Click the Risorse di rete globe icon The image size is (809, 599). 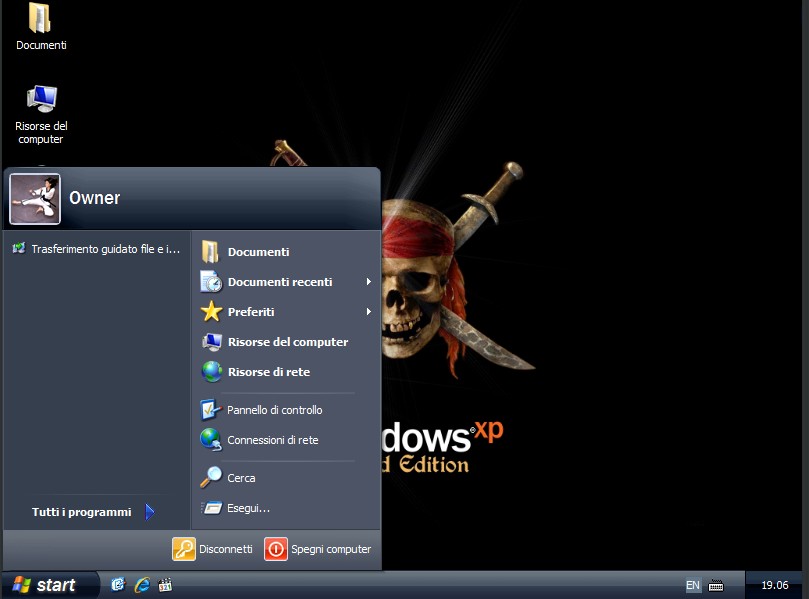pos(212,371)
